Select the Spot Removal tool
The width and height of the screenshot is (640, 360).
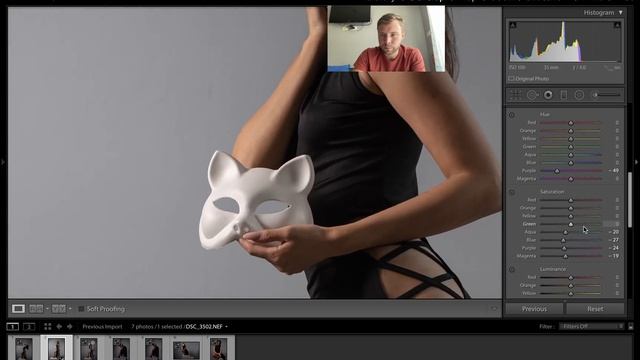(532, 95)
